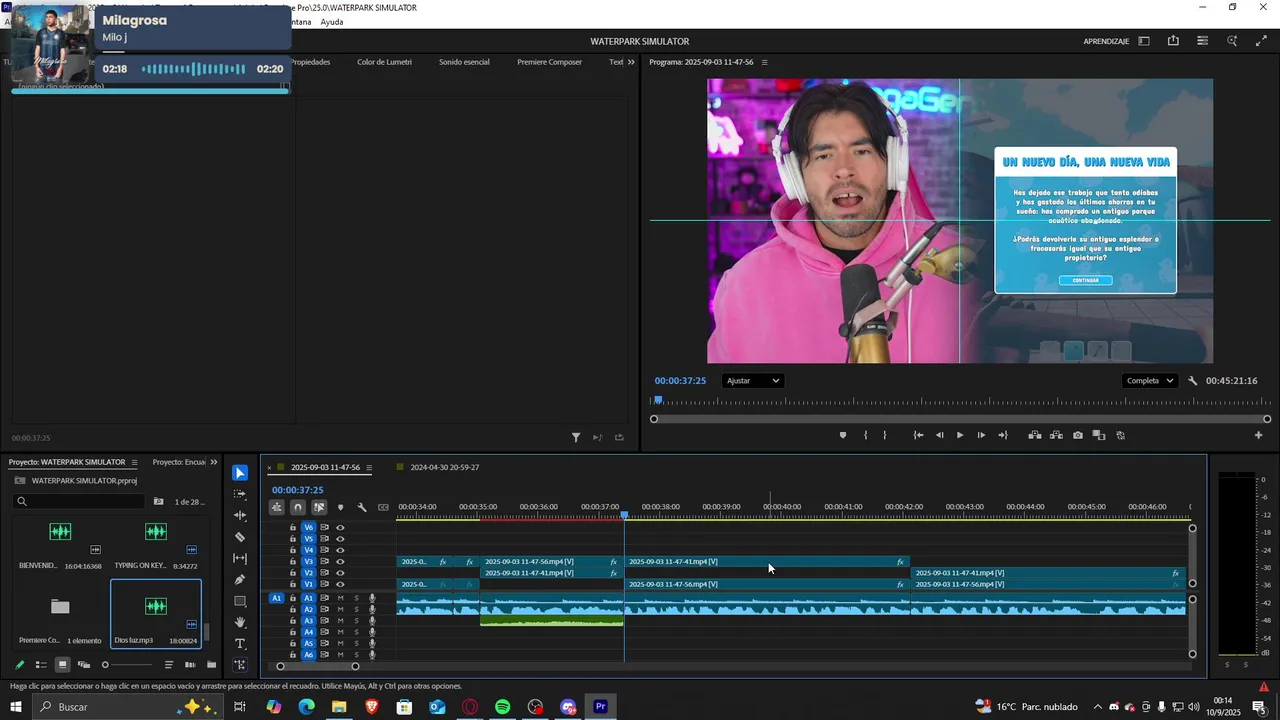Screen dimensions: 1280x720
Task: Step forward one frame
Action: click(x=981, y=435)
